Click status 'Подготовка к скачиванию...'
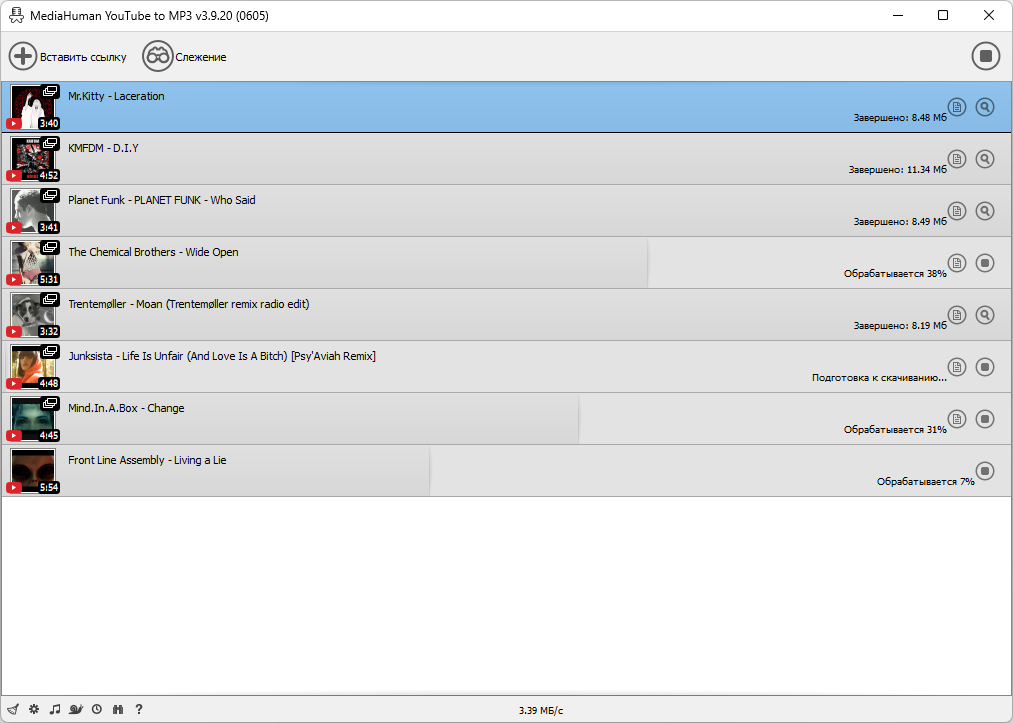 click(x=879, y=378)
